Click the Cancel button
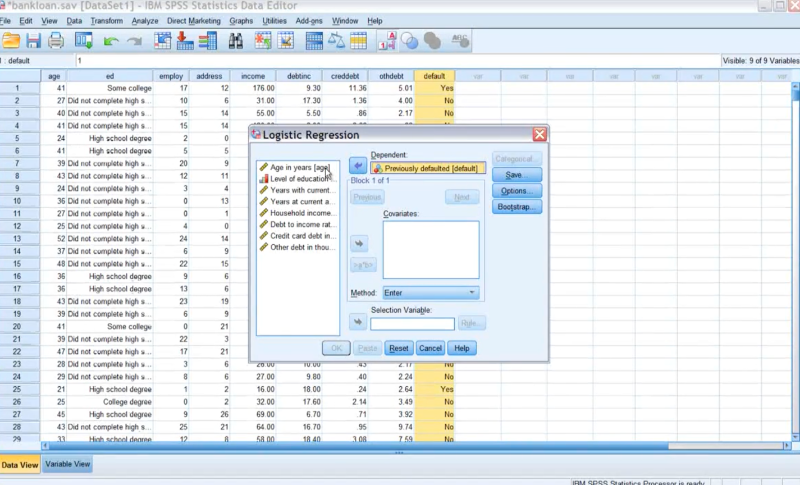The image size is (800, 485). [430, 348]
